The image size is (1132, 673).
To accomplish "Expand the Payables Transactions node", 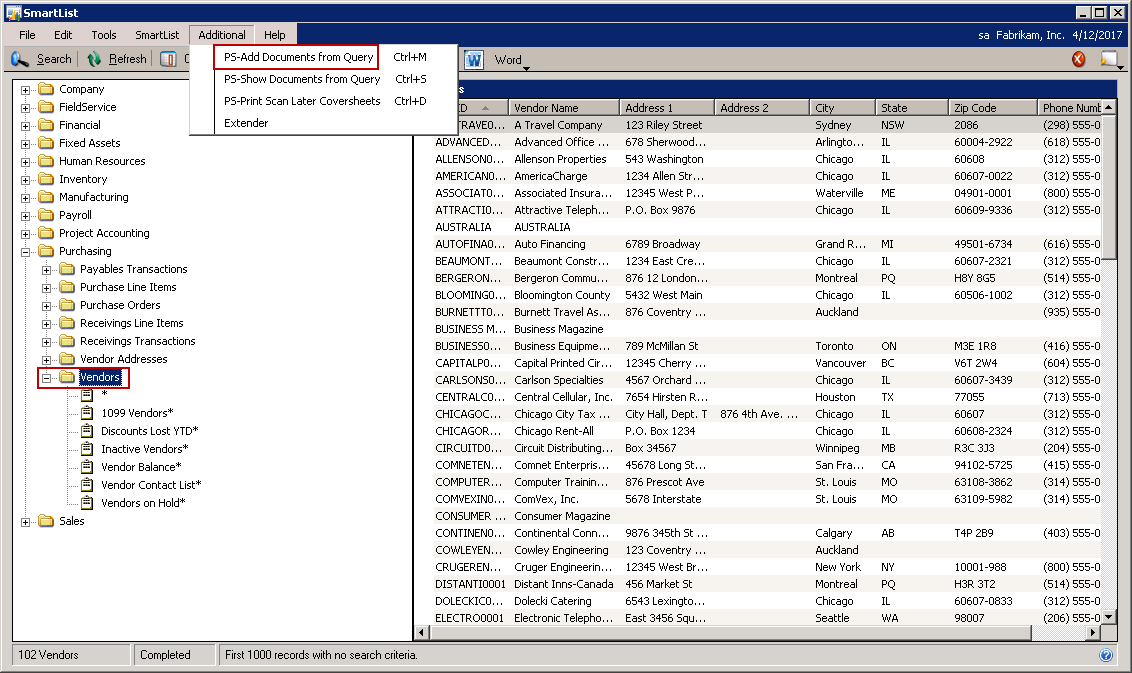I will [46, 270].
